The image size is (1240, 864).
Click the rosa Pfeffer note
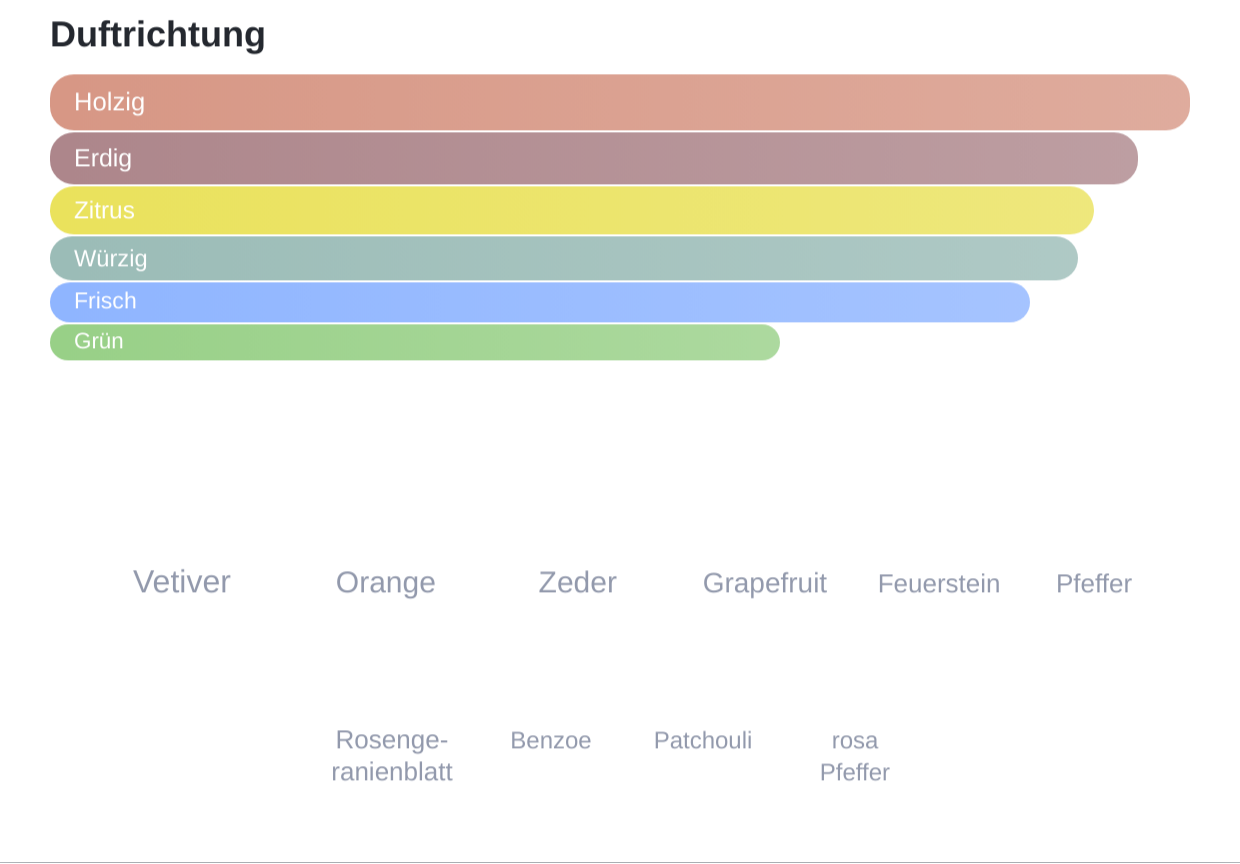coord(855,756)
